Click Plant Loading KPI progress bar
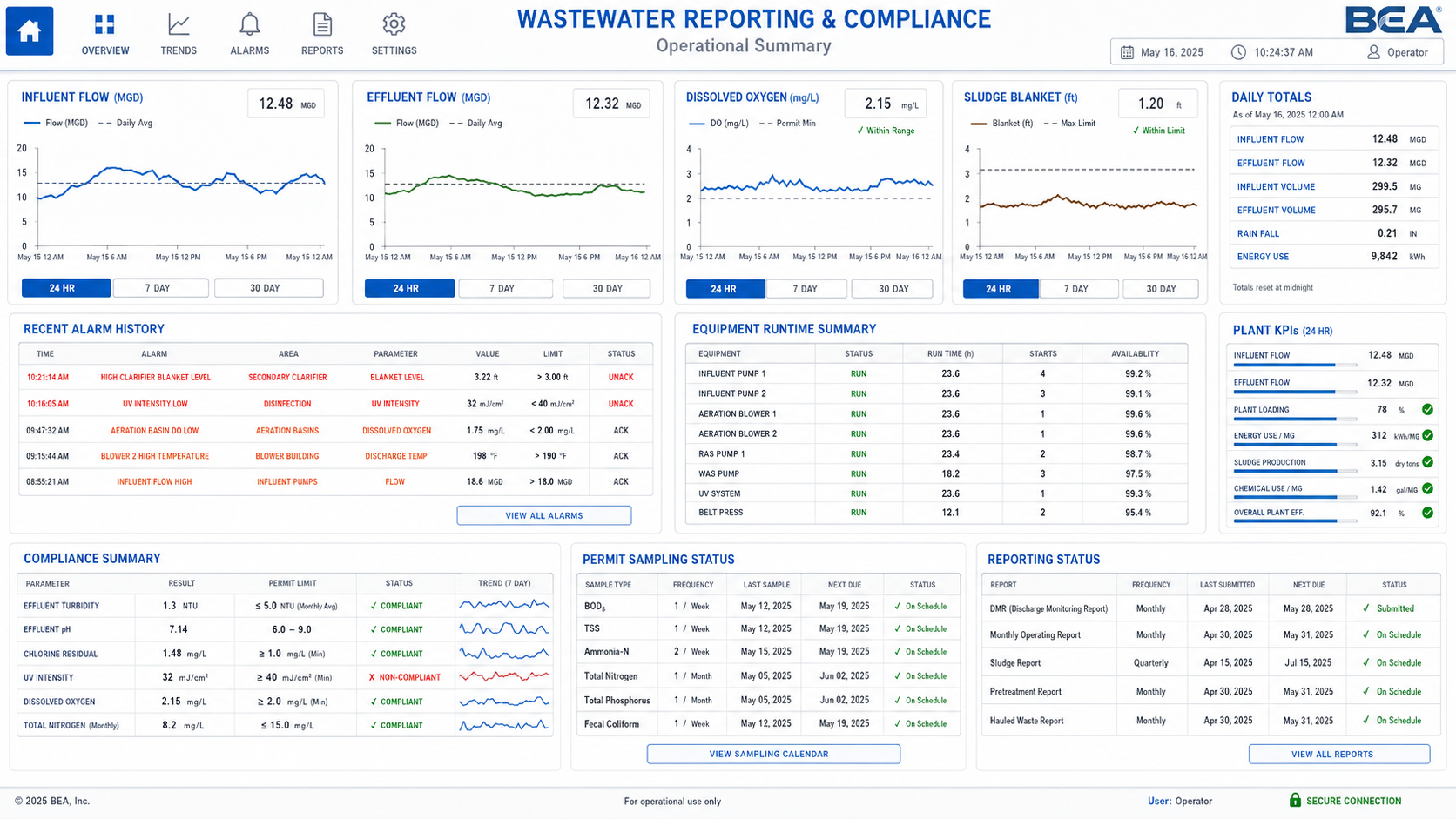Image resolution: width=1456 pixels, height=819 pixels. [x=1294, y=420]
